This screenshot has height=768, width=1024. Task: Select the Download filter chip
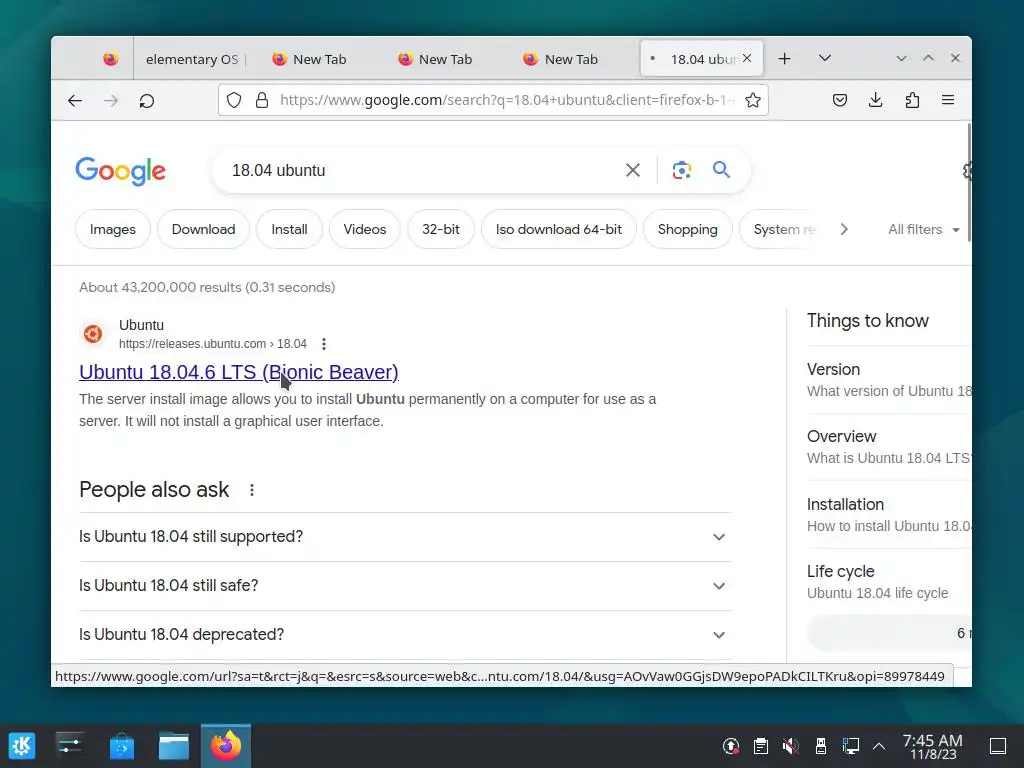coord(203,229)
